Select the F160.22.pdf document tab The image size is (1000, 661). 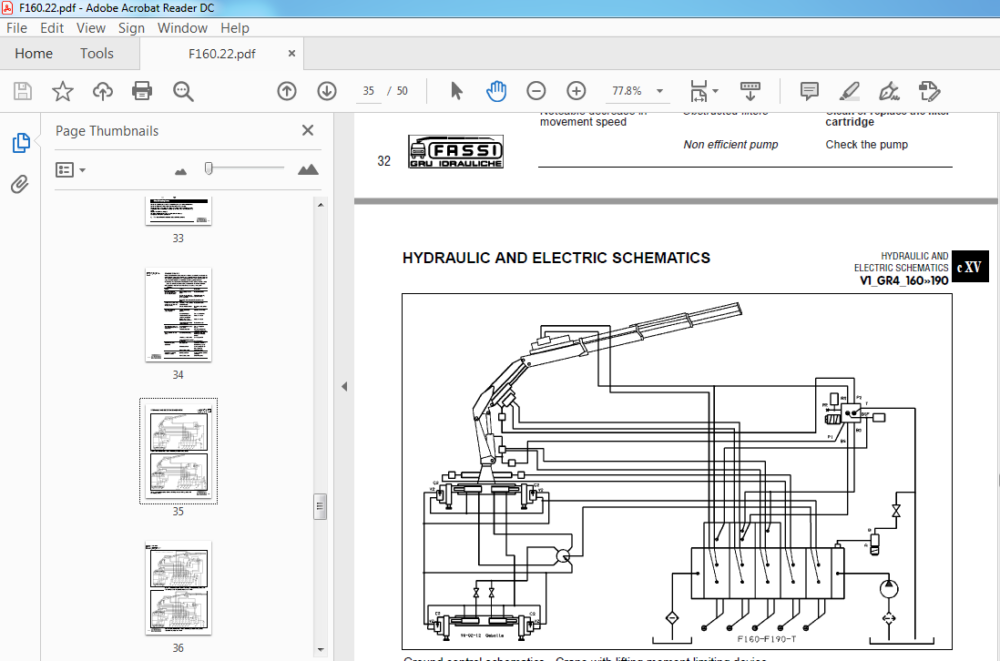point(222,54)
